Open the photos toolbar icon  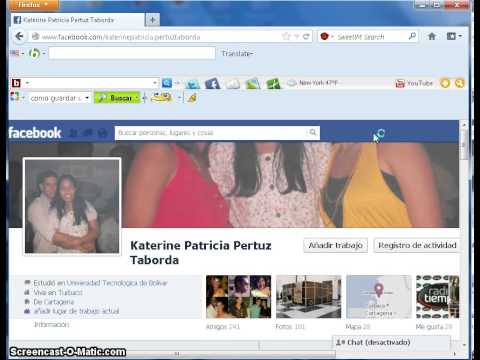pos(253,83)
